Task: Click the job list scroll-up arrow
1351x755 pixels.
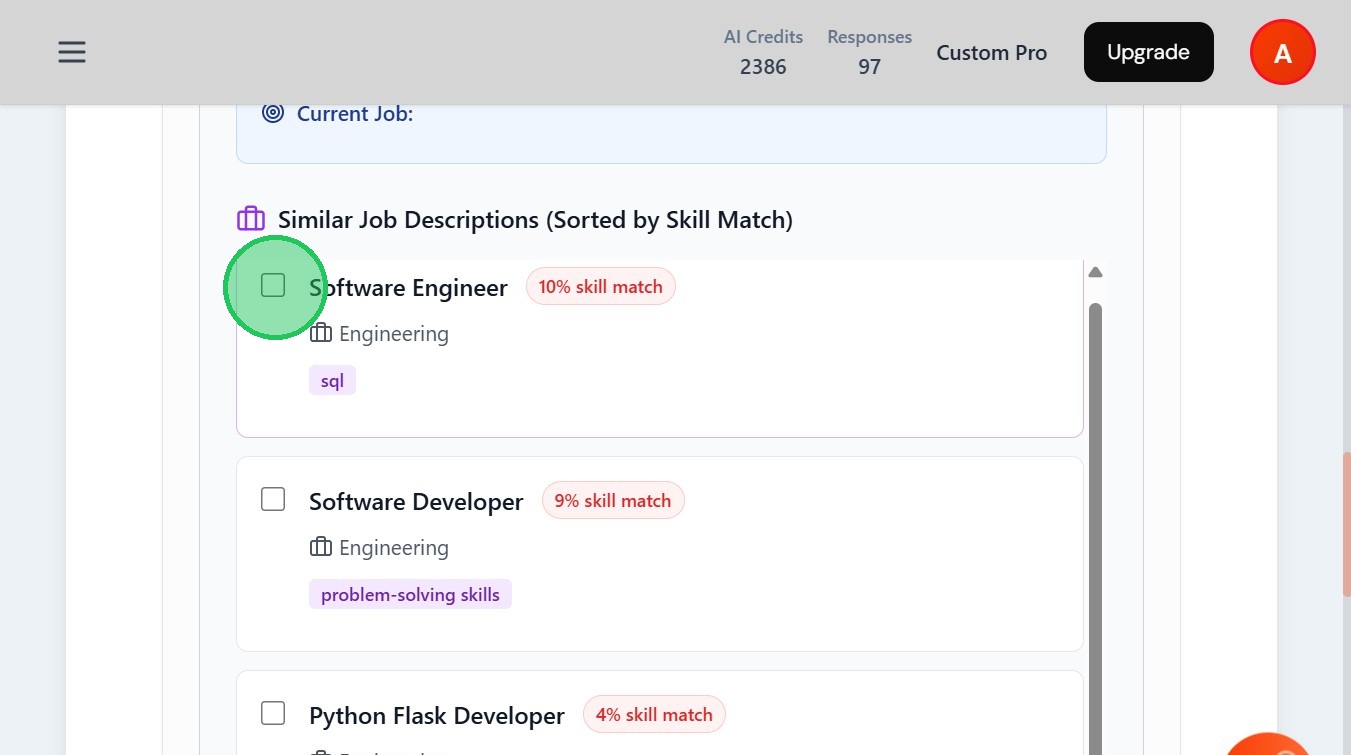Action: coord(1095,272)
